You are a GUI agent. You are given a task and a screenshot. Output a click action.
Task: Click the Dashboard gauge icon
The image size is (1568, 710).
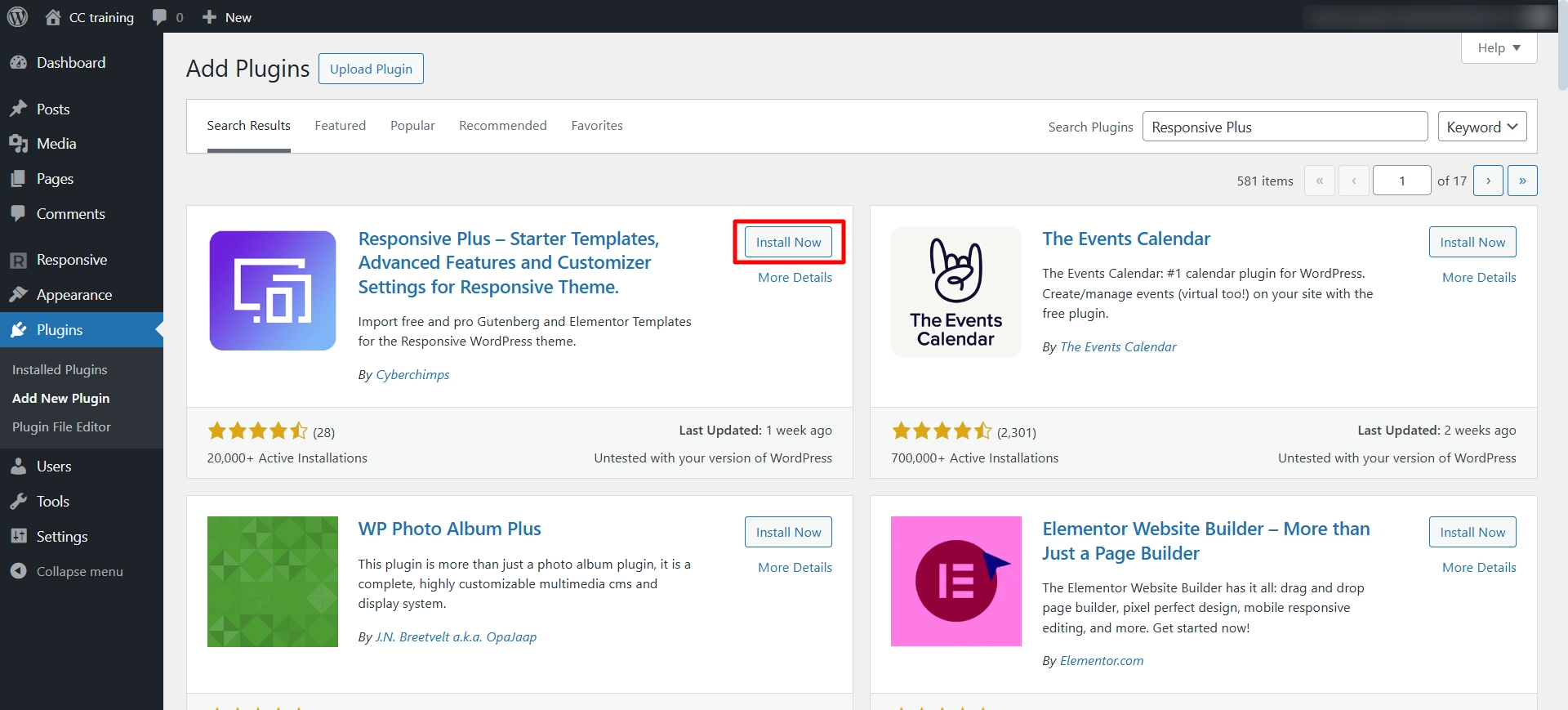pos(18,63)
